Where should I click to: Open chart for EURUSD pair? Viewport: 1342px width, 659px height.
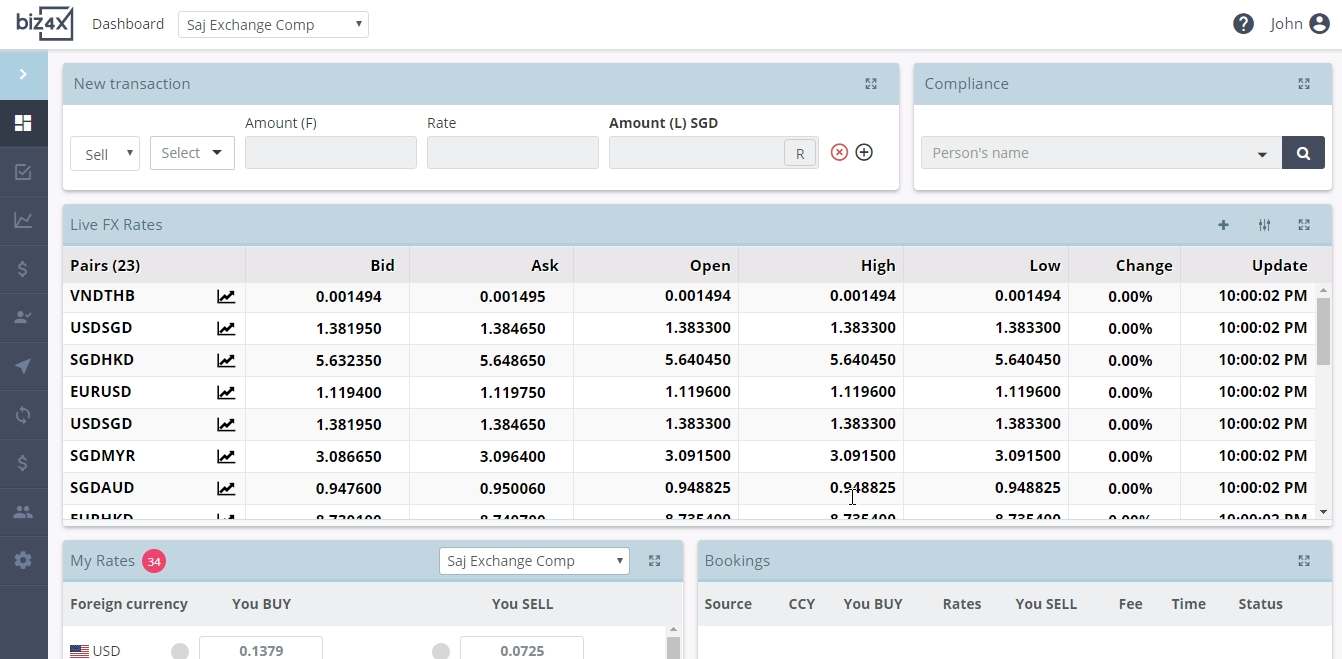[x=226, y=392]
